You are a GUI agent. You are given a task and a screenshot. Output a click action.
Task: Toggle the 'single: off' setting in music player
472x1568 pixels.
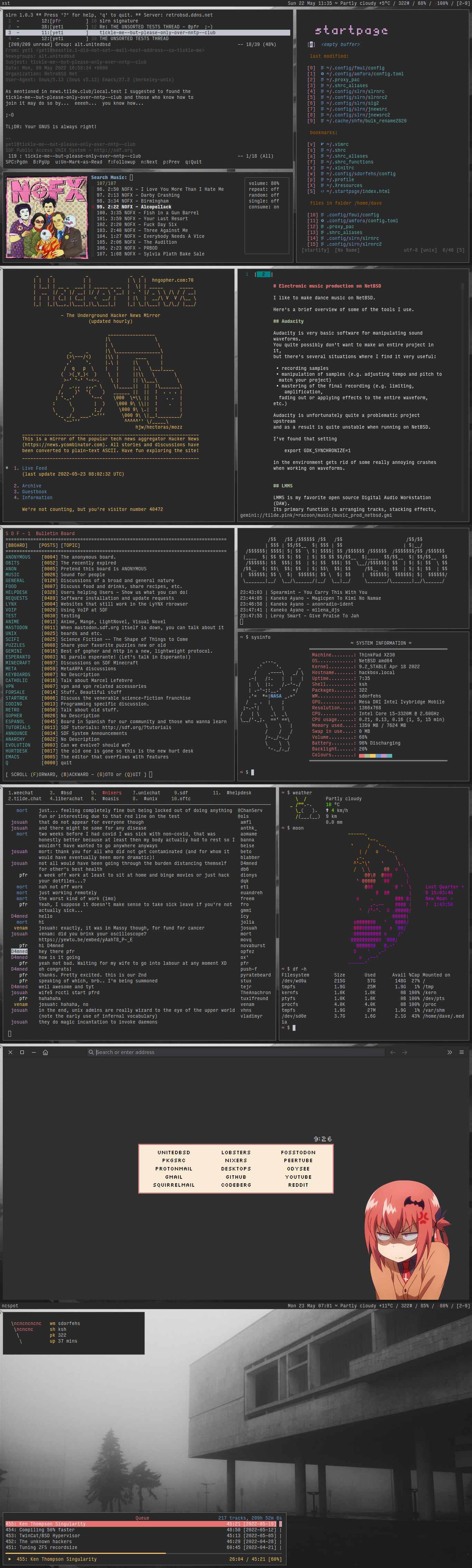pos(264,201)
